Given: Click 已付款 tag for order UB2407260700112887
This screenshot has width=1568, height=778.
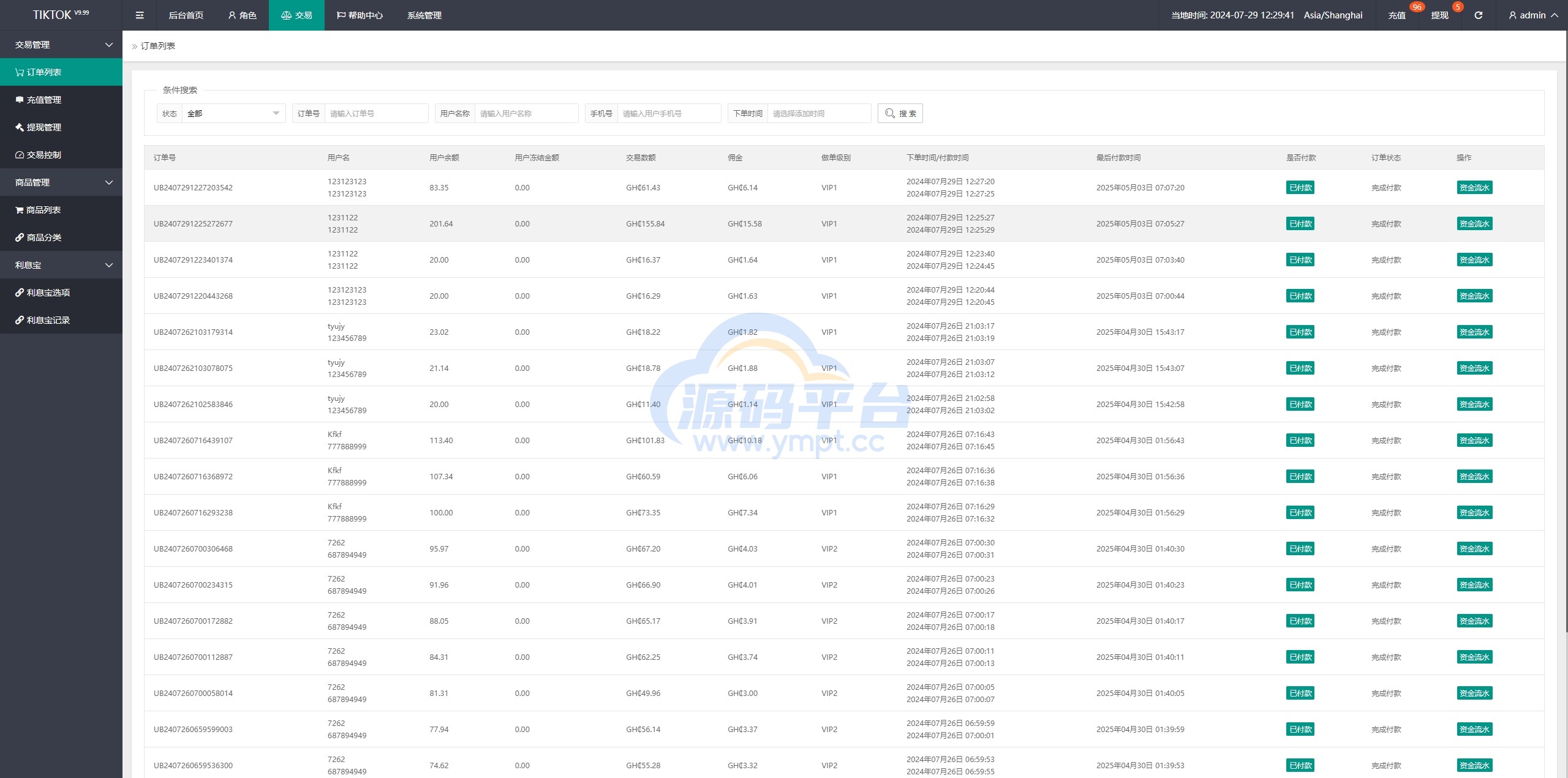Looking at the screenshot, I should (1300, 657).
